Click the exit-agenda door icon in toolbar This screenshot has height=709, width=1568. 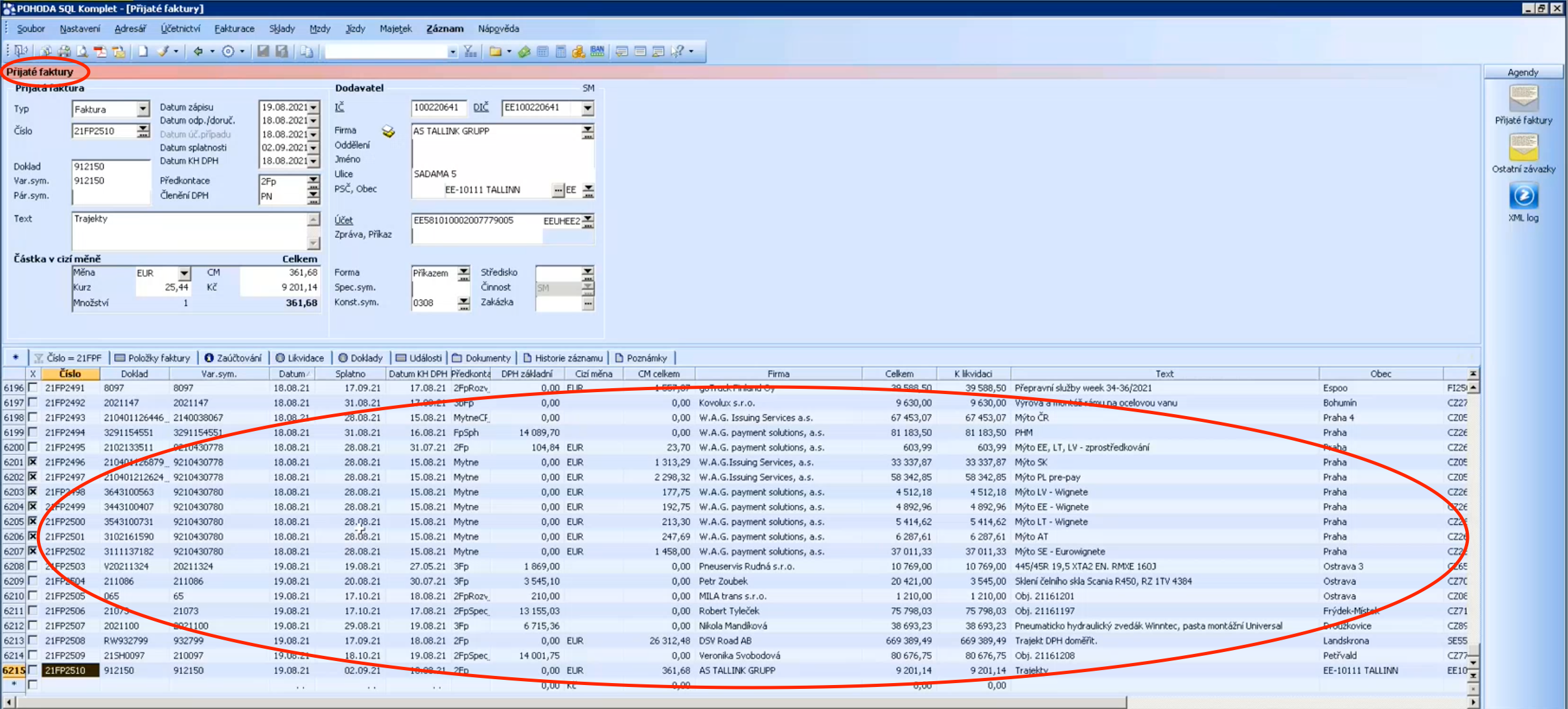point(21,51)
